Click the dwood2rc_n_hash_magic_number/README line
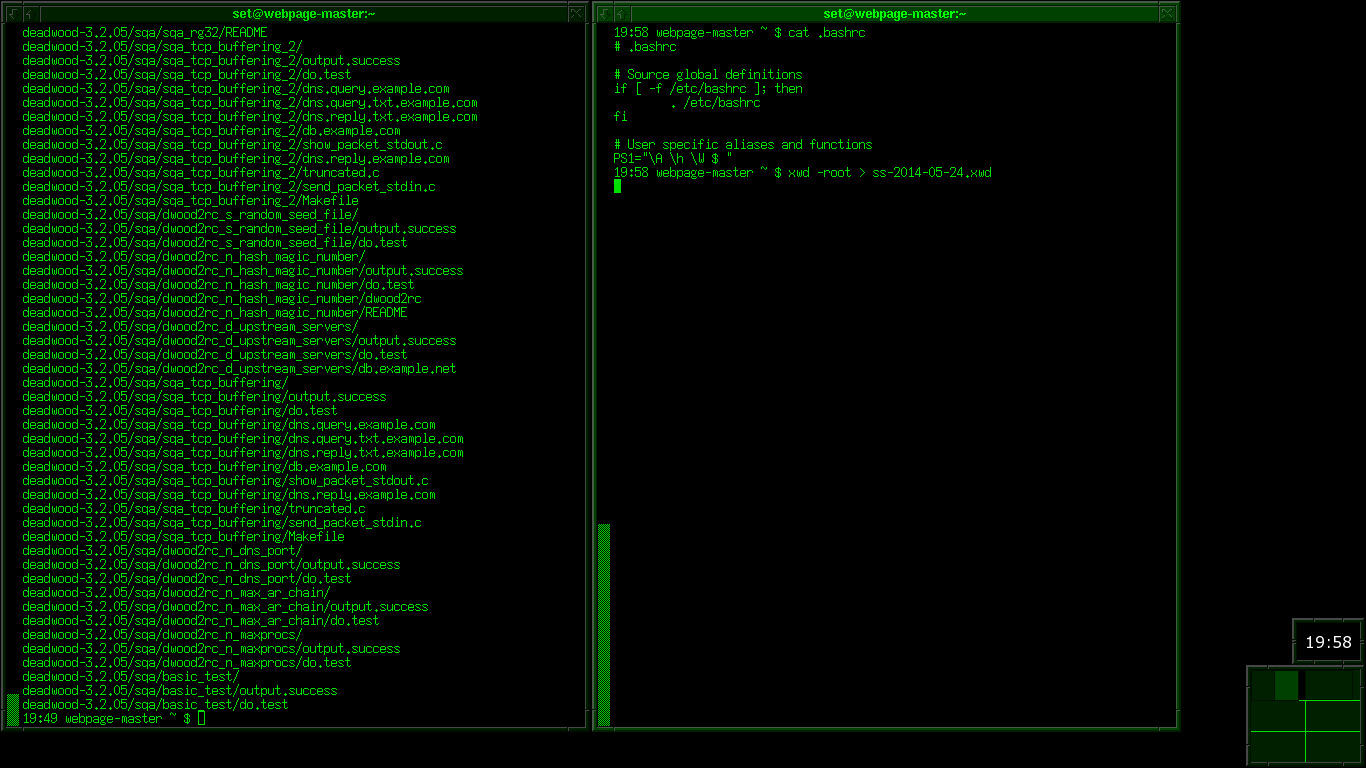The height and width of the screenshot is (768, 1366). pyautogui.click(x=215, y=312)
